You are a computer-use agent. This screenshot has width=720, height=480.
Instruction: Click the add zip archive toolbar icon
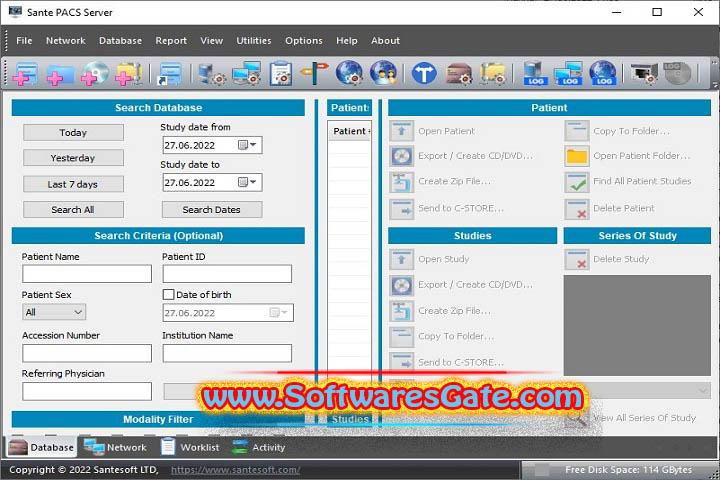(129, 73)
